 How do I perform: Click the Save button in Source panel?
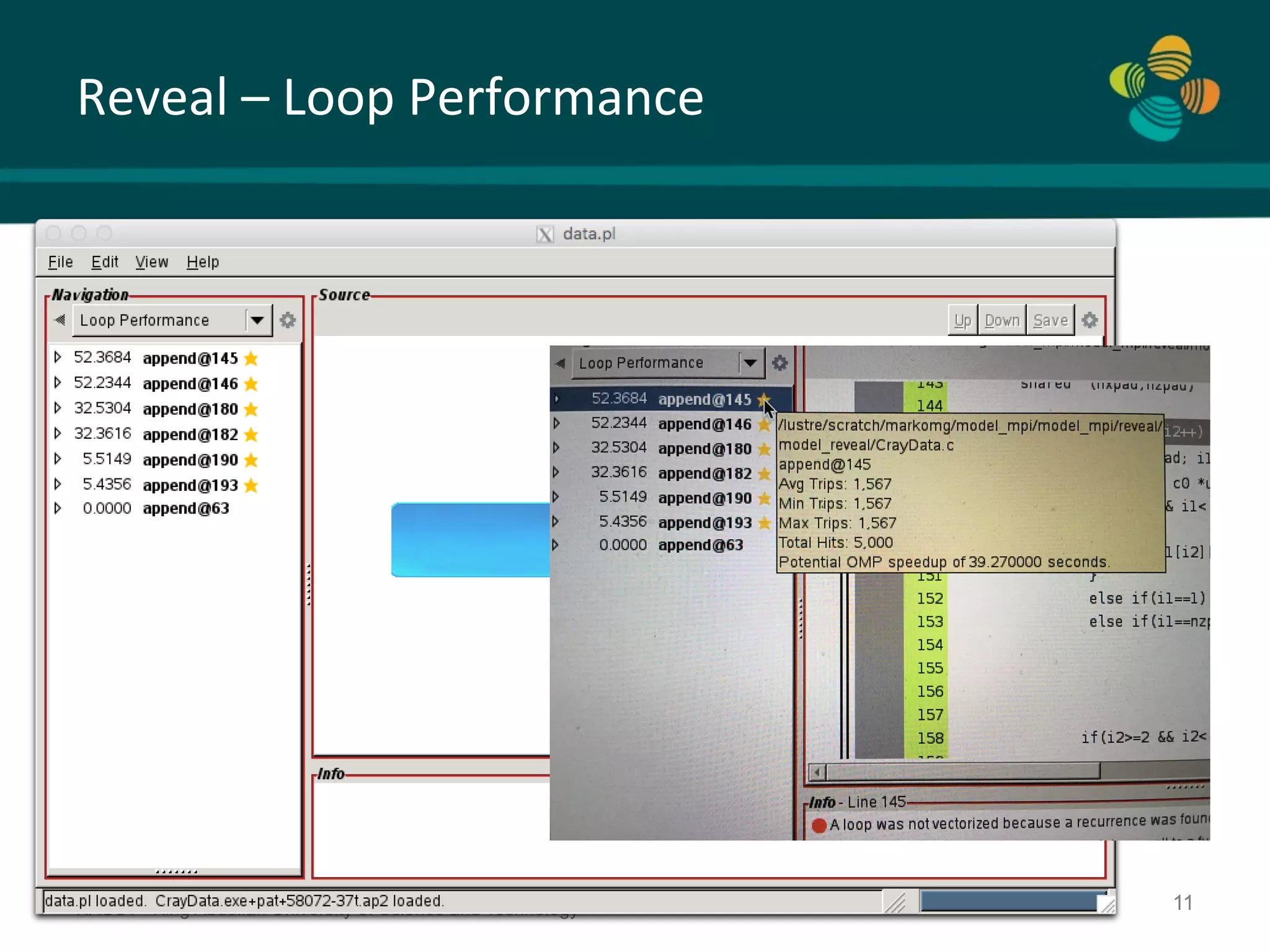pyautogui.click(x=1050, y=320)
